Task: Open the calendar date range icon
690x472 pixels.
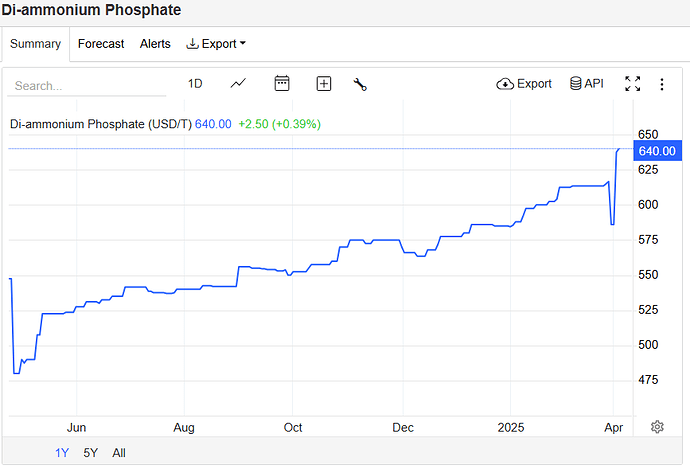Action: (282, 84)
